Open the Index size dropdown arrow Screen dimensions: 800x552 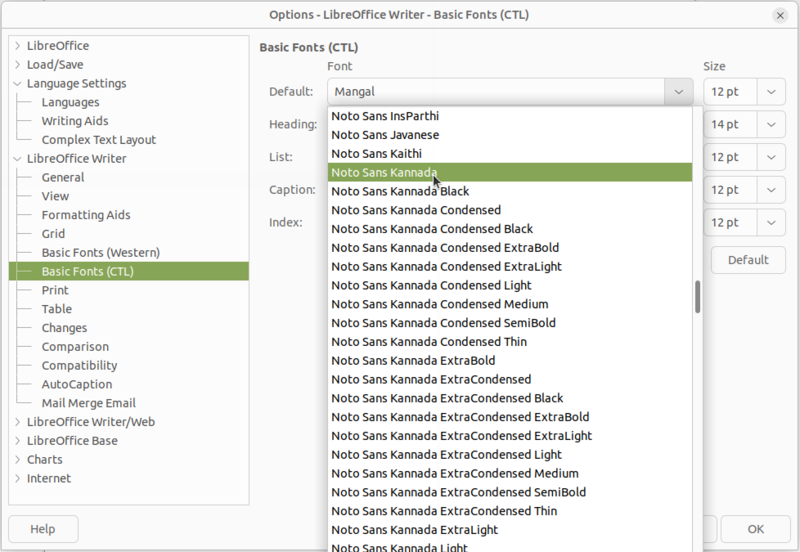coord(771,222)
